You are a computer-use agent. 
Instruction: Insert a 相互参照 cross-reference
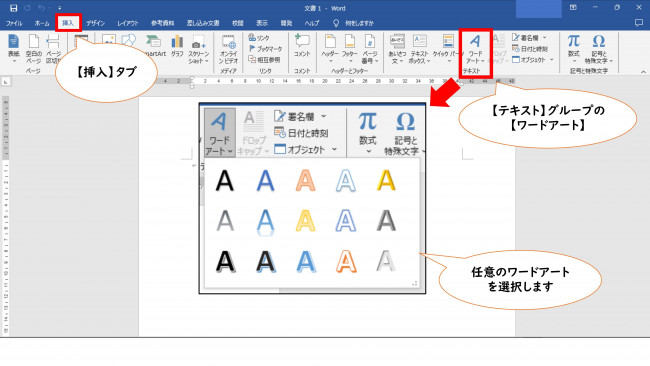click(x=264, y=60)
